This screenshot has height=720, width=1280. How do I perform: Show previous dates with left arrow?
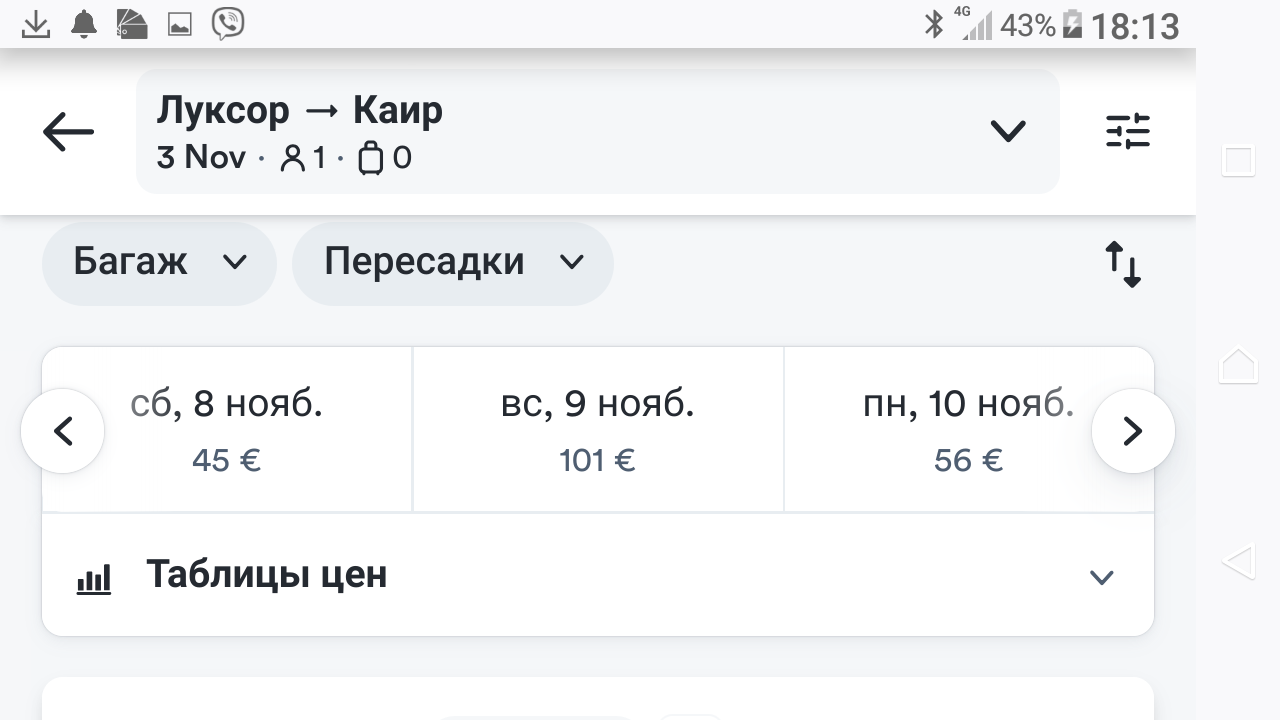pyautogui.click(x=63, y=431)
